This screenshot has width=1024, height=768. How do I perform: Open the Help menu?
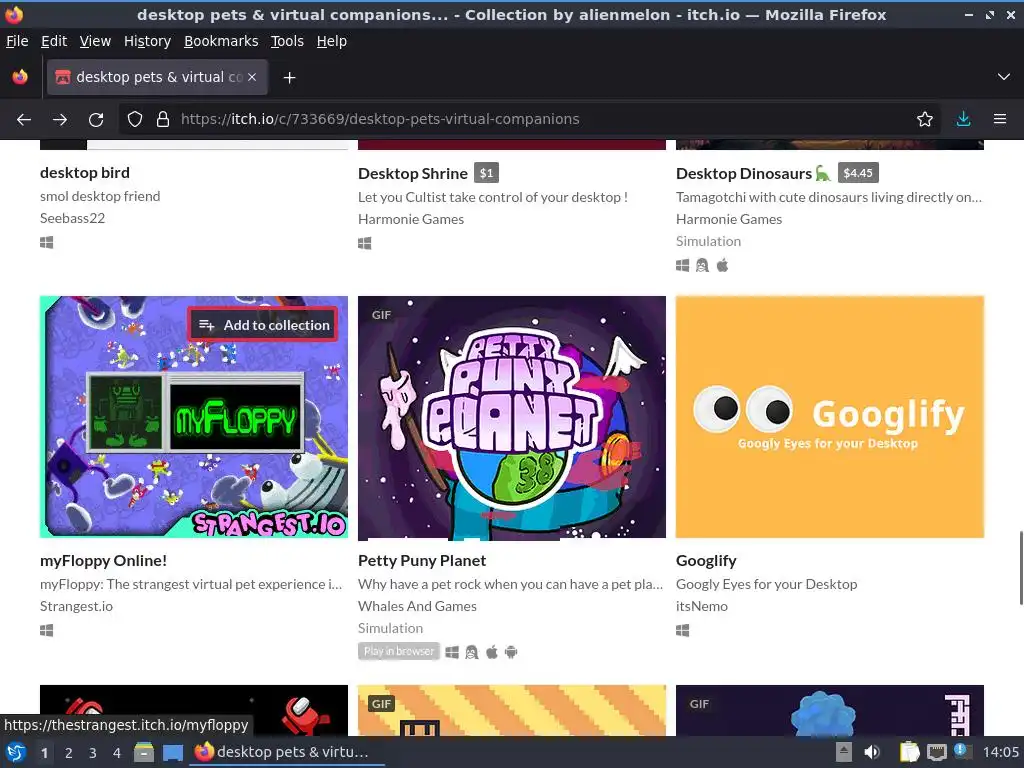(332, 41)
